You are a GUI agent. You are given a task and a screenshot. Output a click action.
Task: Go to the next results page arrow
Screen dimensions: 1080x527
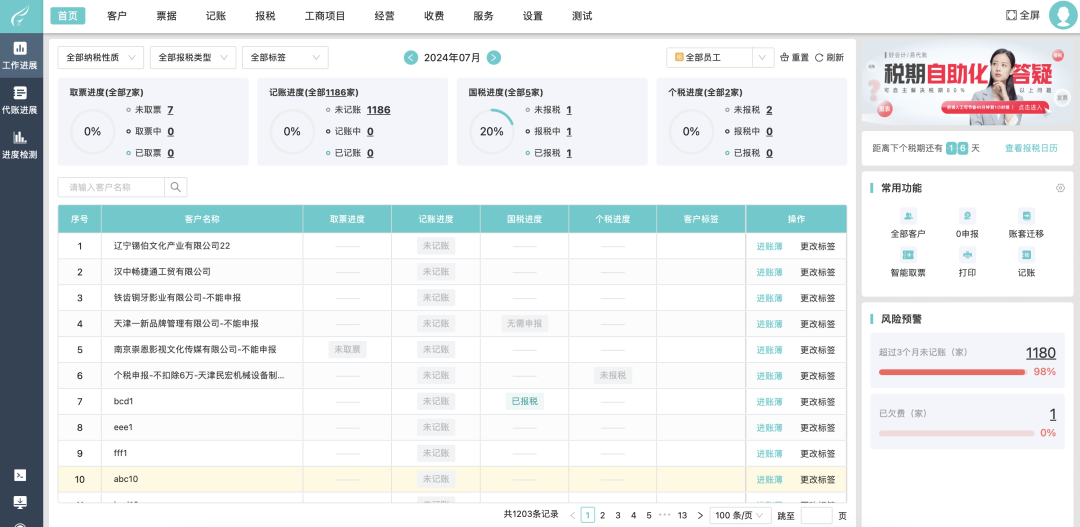pos(700,515)
